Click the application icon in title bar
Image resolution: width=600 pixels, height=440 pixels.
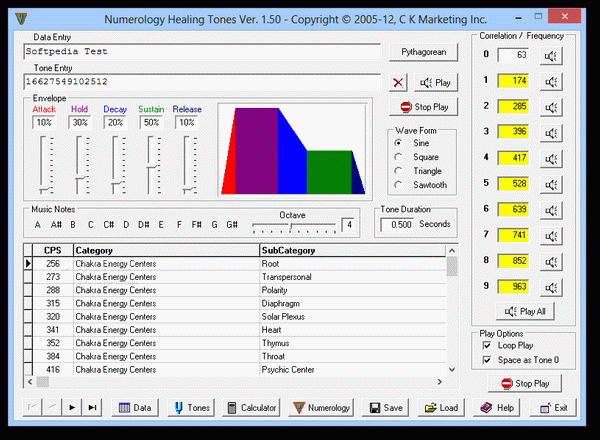pyautogui.click(x=21, y=19)
